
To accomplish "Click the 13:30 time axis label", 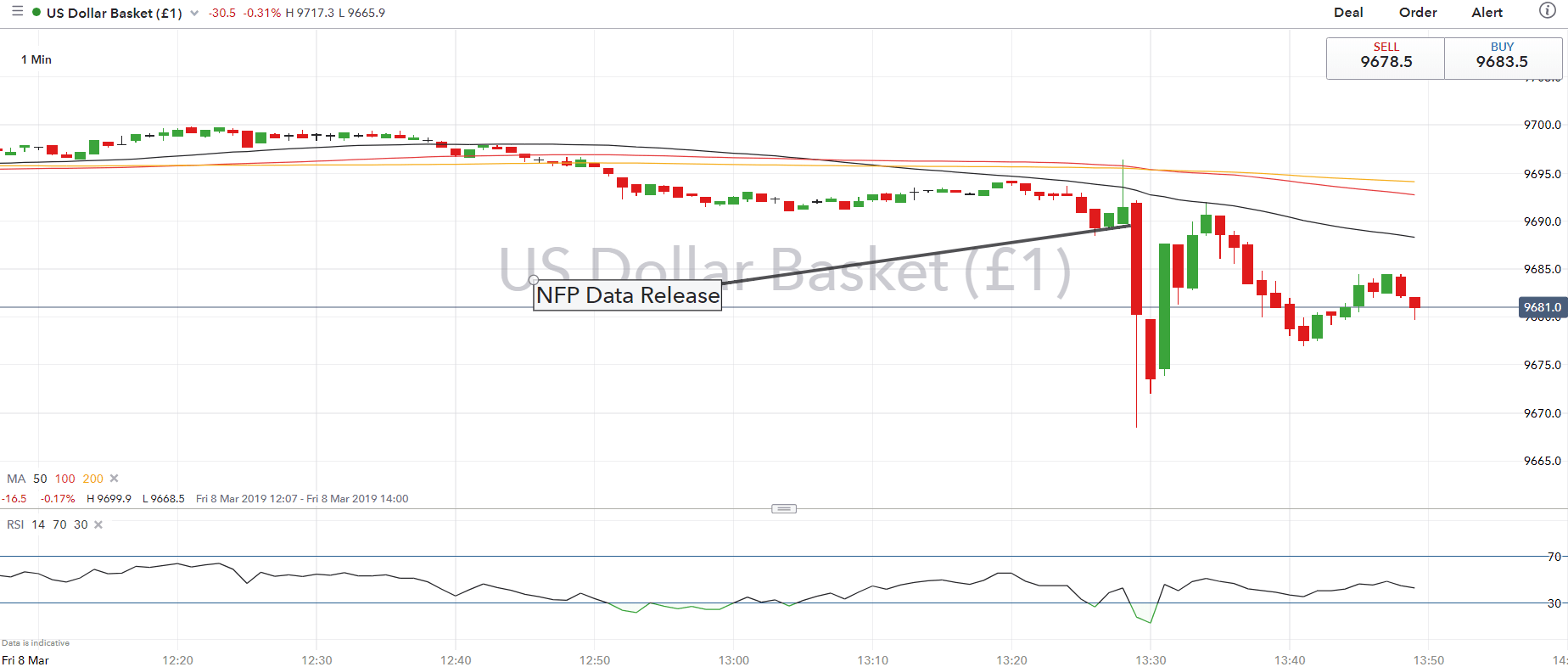I will coord(1151,660).
